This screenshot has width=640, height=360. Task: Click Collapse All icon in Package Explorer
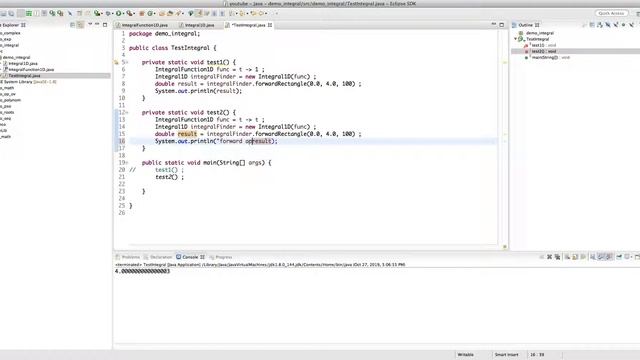[72, 25]
